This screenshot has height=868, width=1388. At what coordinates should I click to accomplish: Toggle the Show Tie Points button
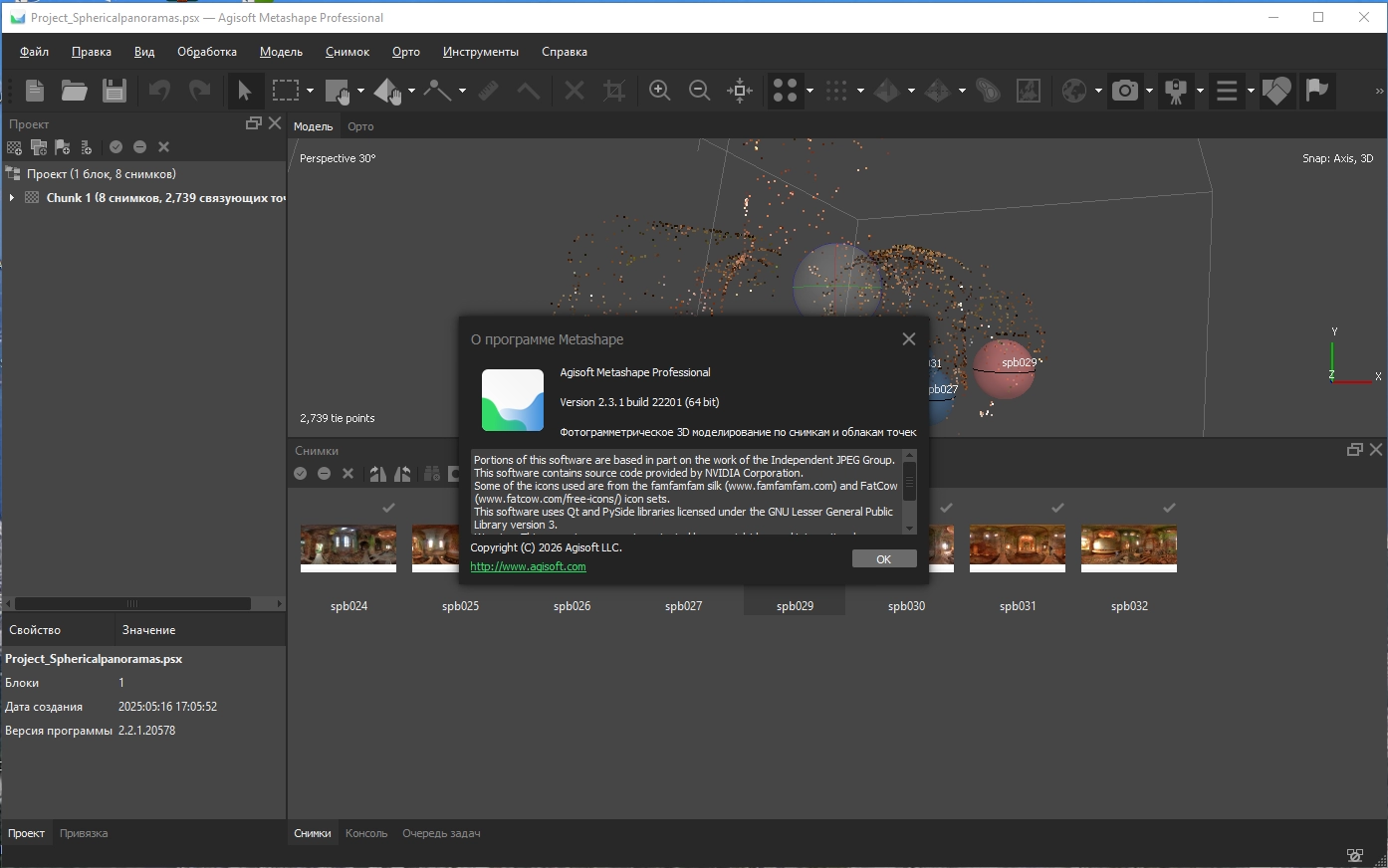click(x=785, y=91)
